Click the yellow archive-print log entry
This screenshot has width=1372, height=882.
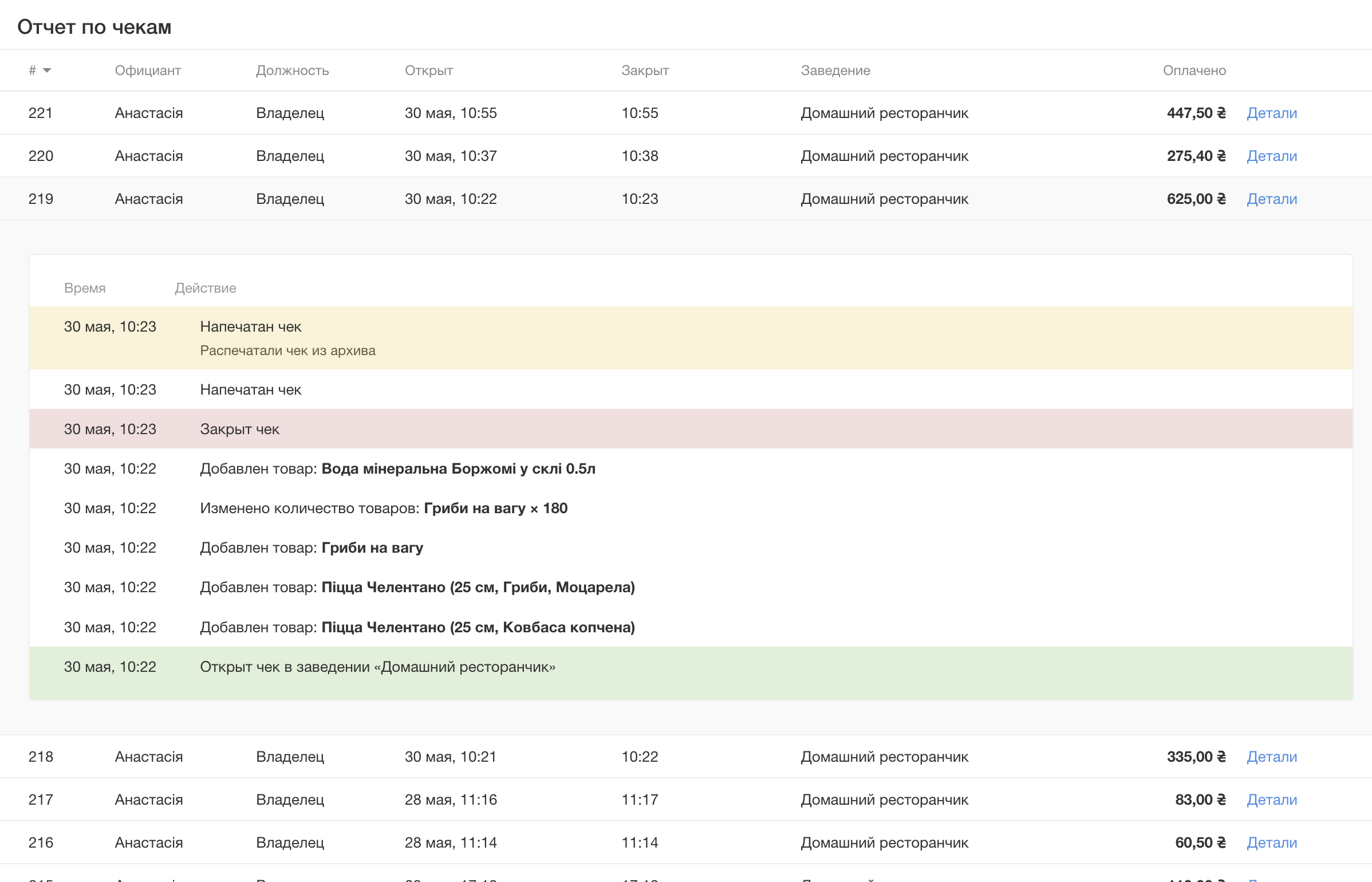pos(287,338)
